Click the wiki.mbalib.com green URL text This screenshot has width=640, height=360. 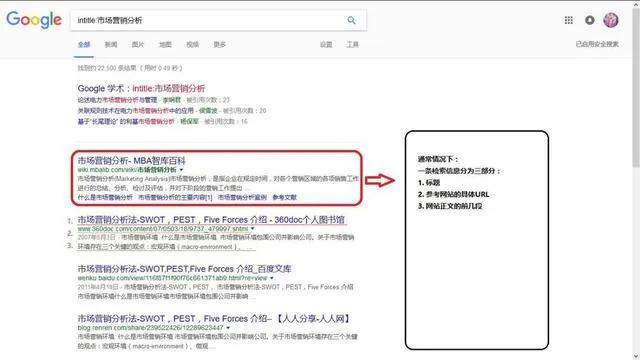pyautogui.click(x=127, y=170)
